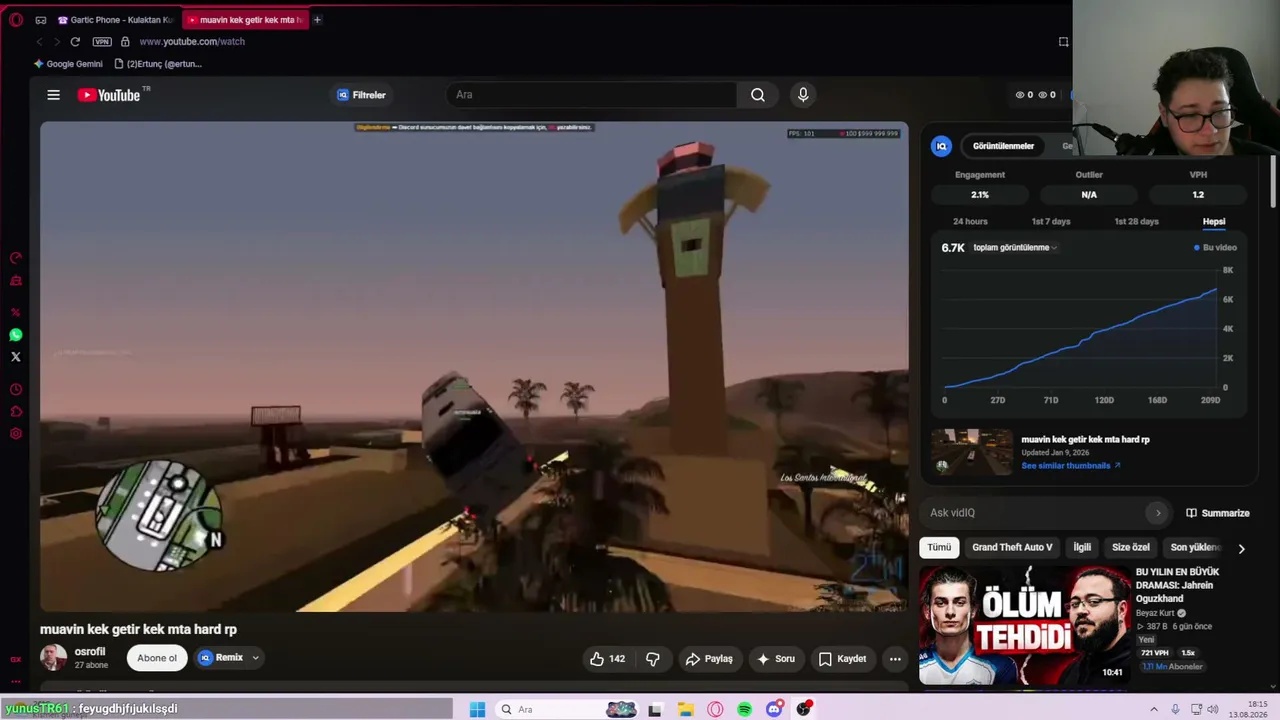Show the 1st 28 days range
The width and height of the screenshot is (1280, 720).
pos(1136,221)
